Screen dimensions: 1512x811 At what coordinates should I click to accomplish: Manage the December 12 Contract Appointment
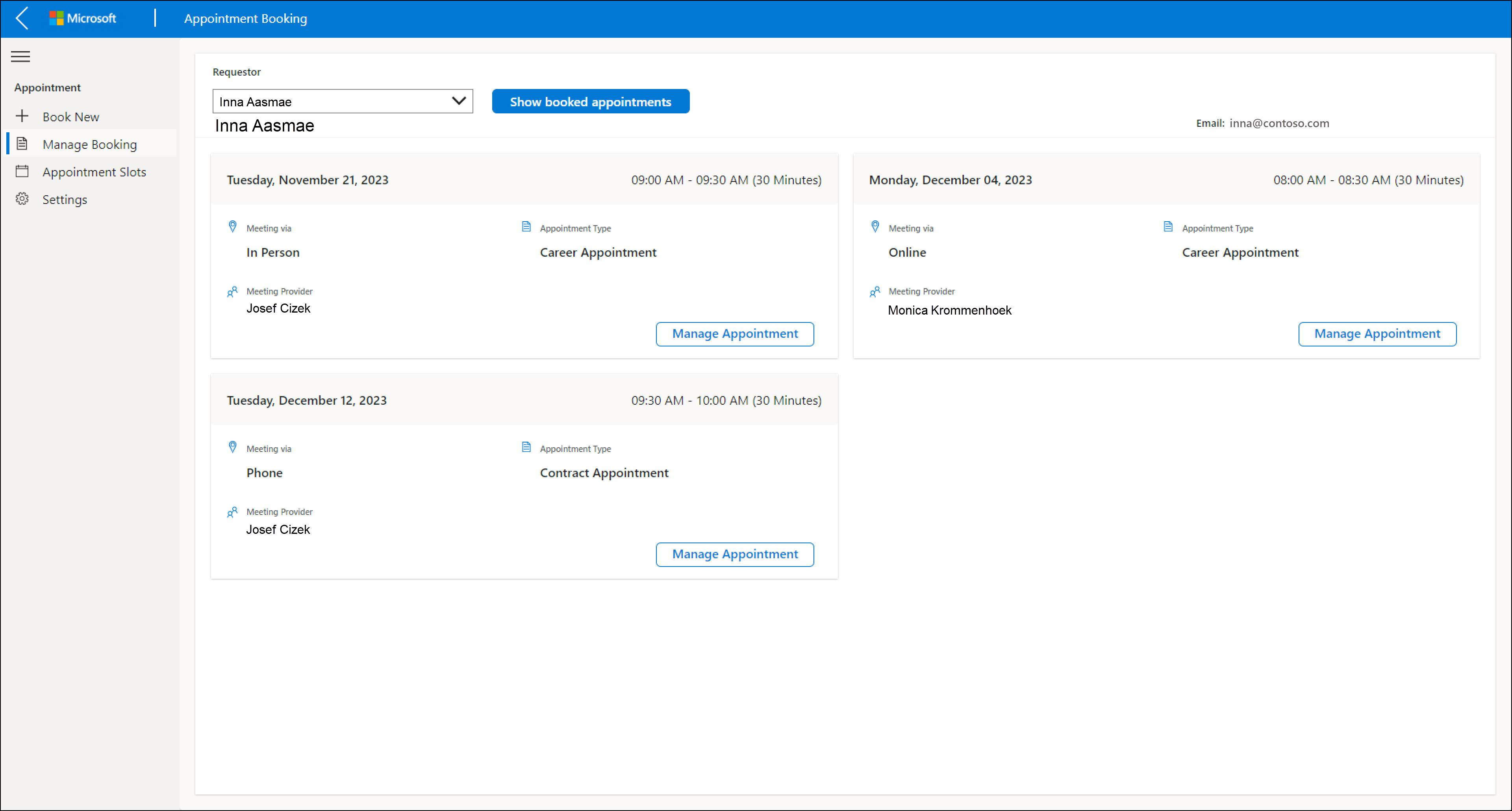point(735,554)
